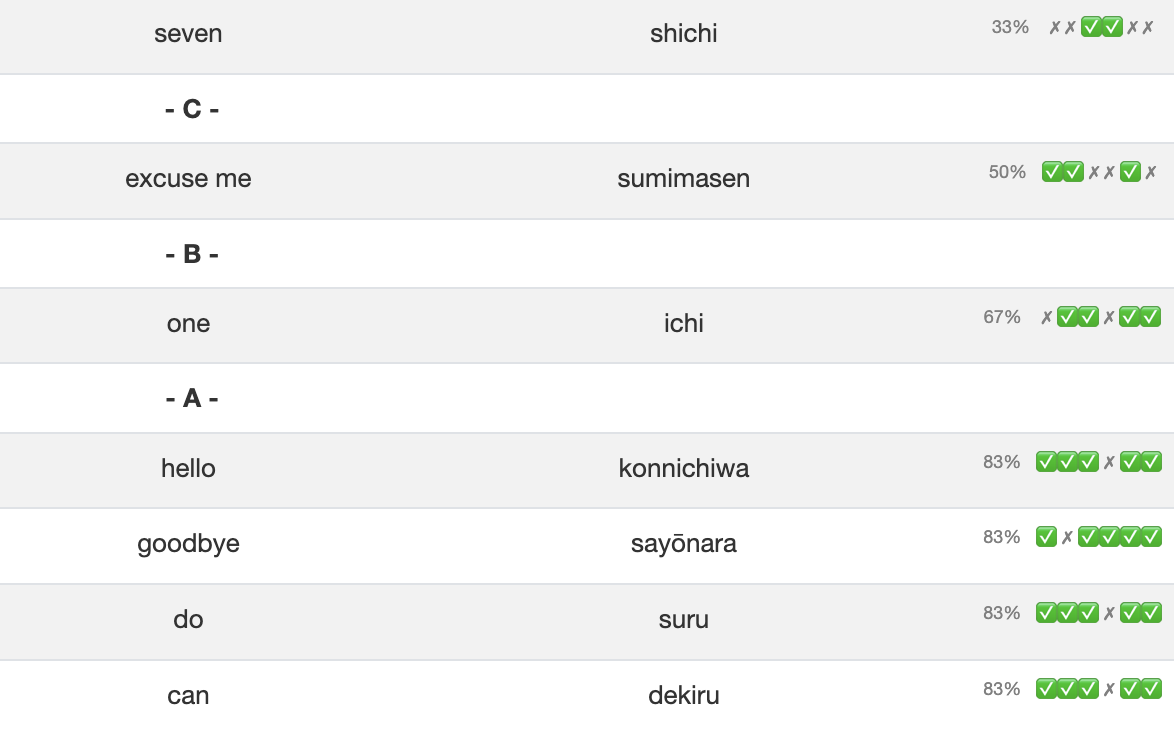The image size is (1174, 734).
Task: Select the '- A -' grade header
Action: coord(192,399)
